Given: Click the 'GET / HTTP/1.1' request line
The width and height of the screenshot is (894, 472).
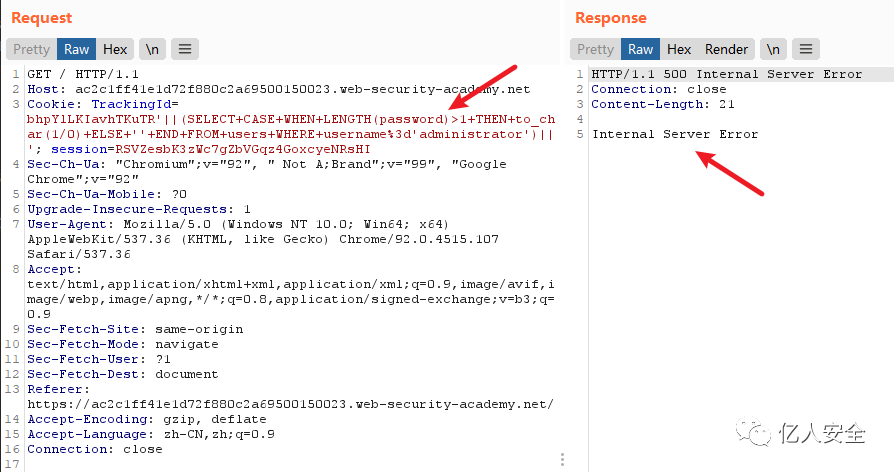Looking at the screenshot, I should pos(83,74).
